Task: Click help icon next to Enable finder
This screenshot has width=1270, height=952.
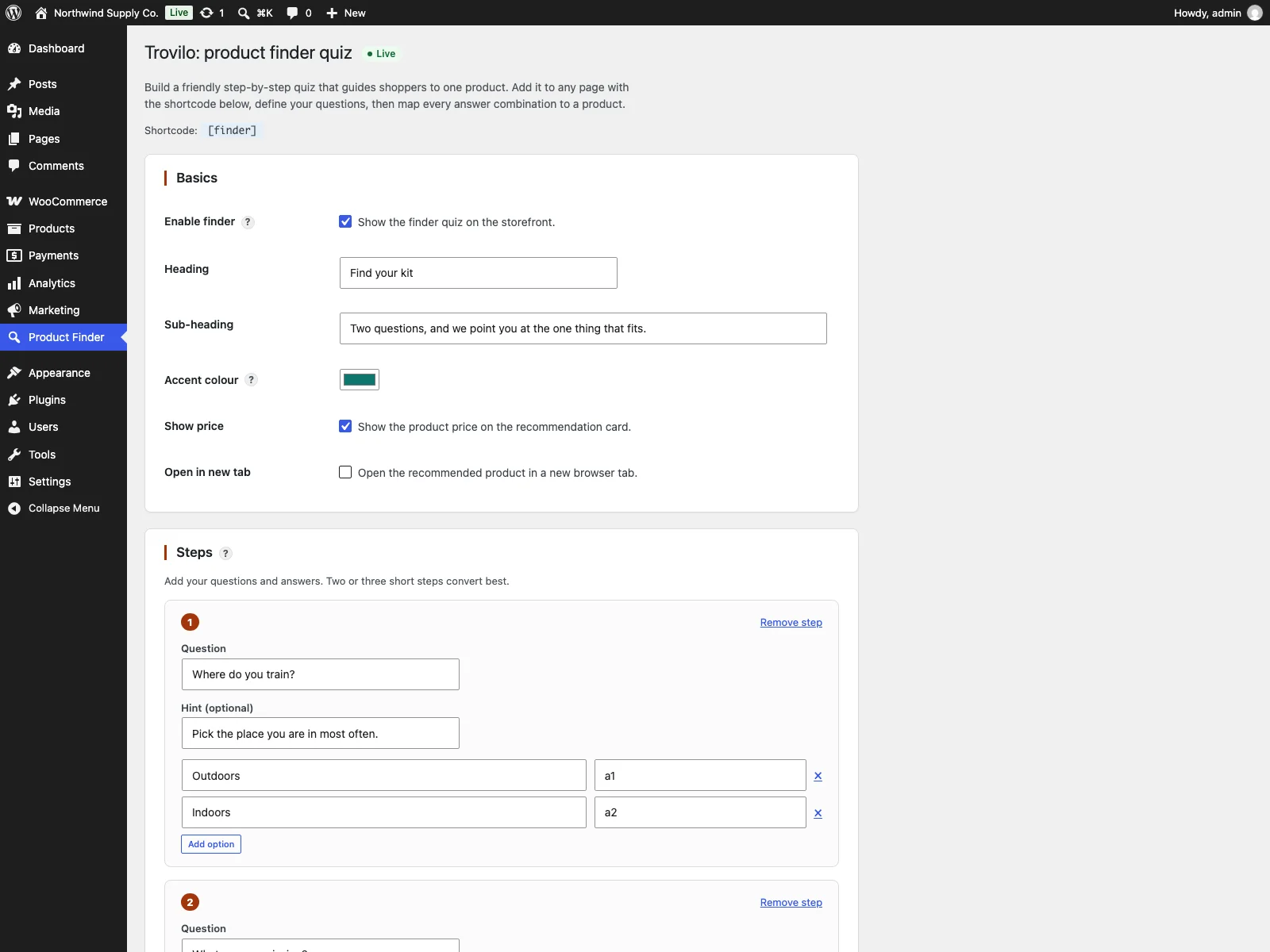Action: tap(248, 222)
